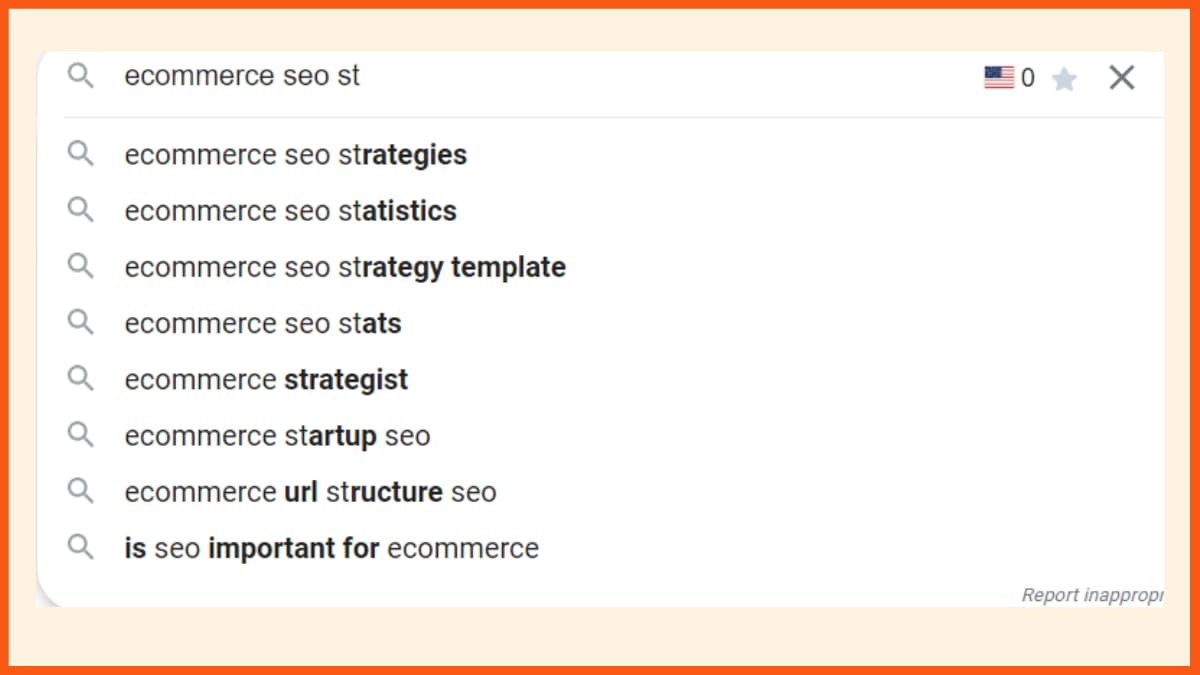The image size is (1200, 675).
Task: Click the '0' count next to the flag
Action: [x=1027, y=78]
